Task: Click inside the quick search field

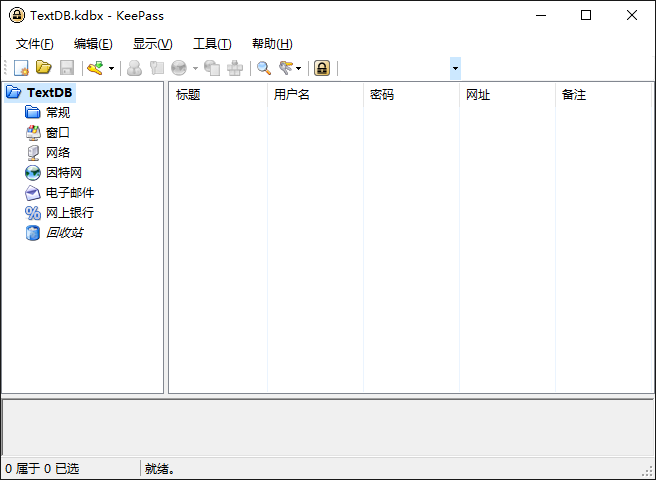Action: pyautogui.click(x=395, y=68)
